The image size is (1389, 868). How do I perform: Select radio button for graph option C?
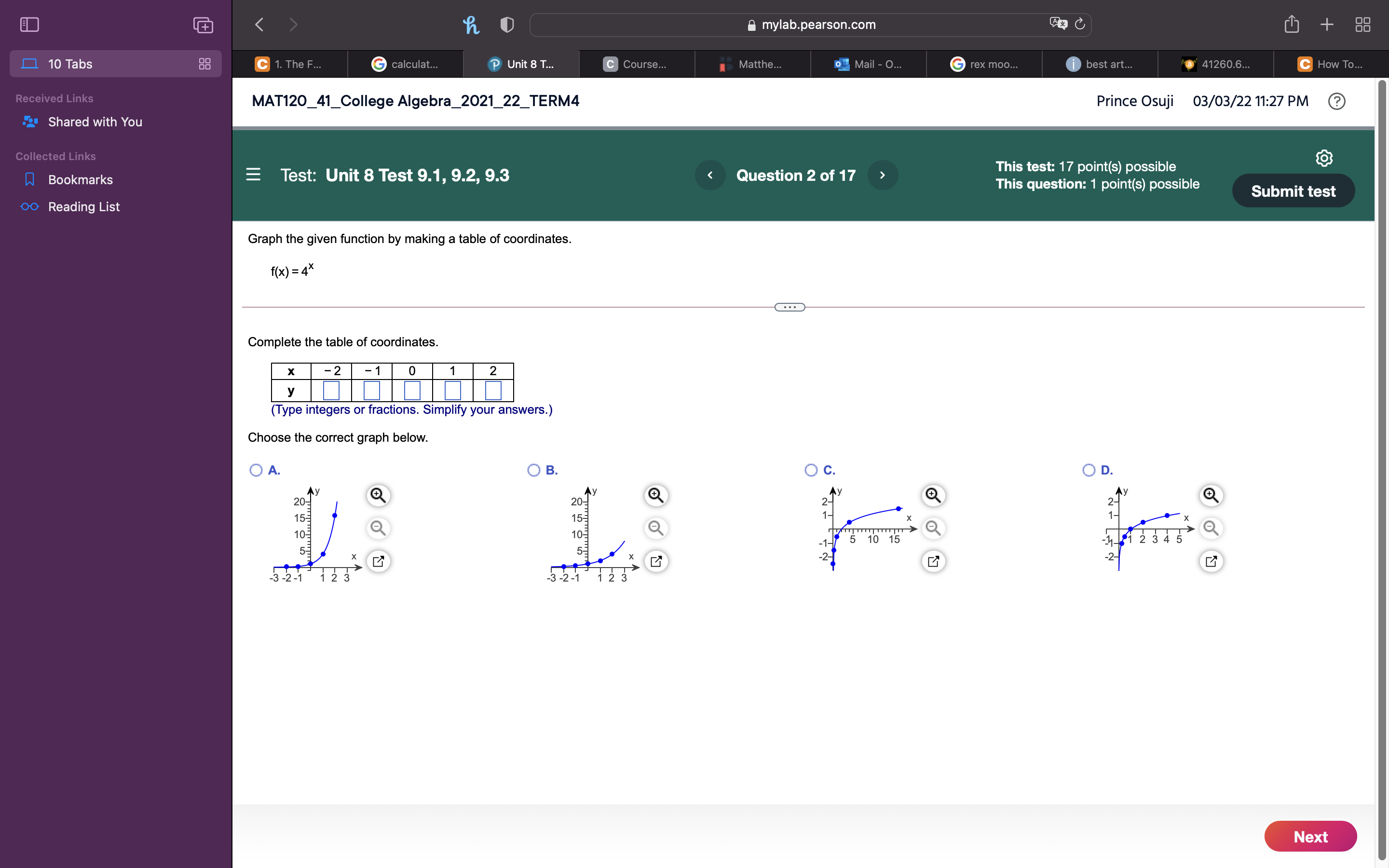click(811, 469)
